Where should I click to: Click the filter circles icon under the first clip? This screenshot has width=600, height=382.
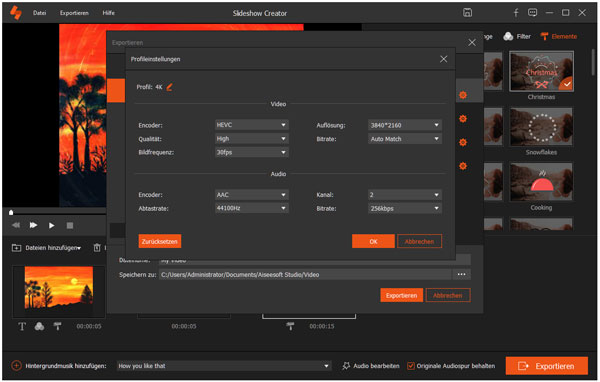point(39,326)
